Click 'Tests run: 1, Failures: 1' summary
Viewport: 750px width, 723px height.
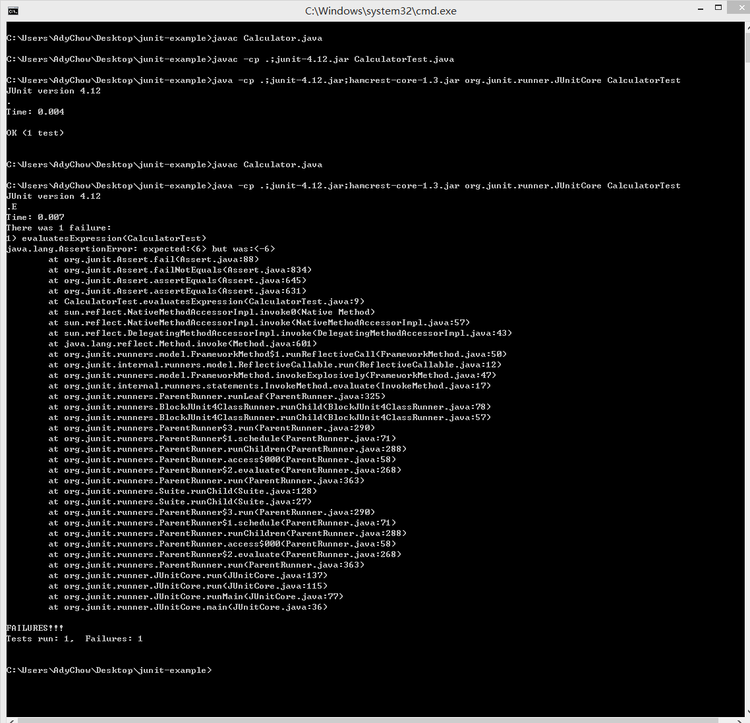click(74, 638)
